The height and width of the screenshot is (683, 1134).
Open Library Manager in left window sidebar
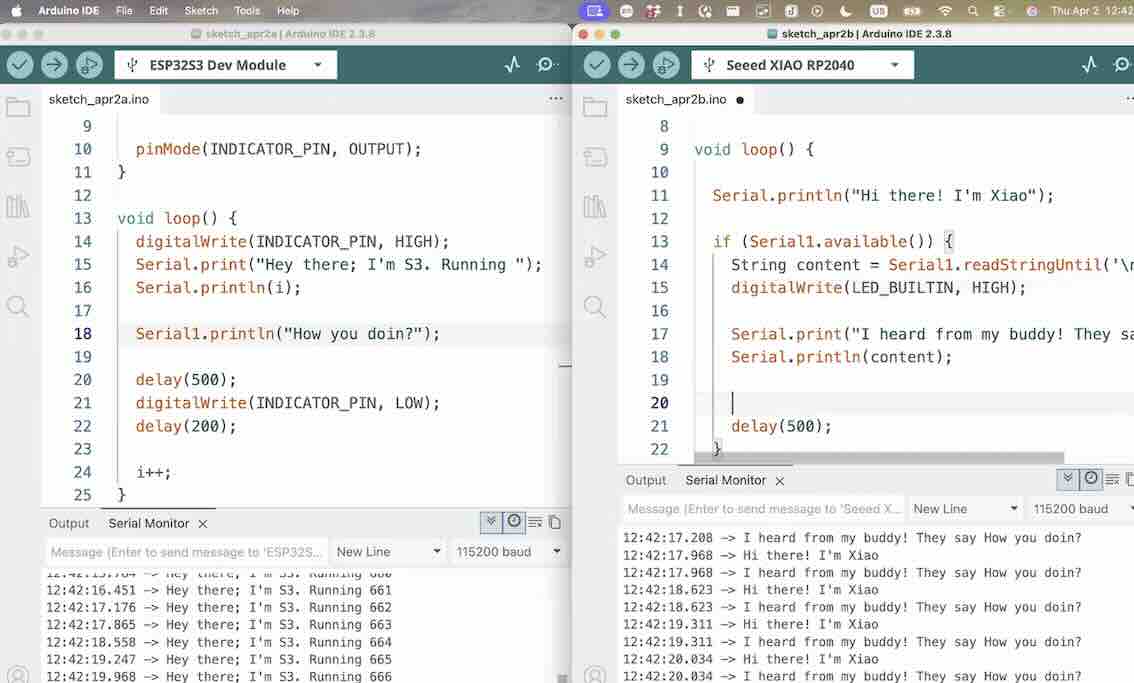click(x=18, y=207)
